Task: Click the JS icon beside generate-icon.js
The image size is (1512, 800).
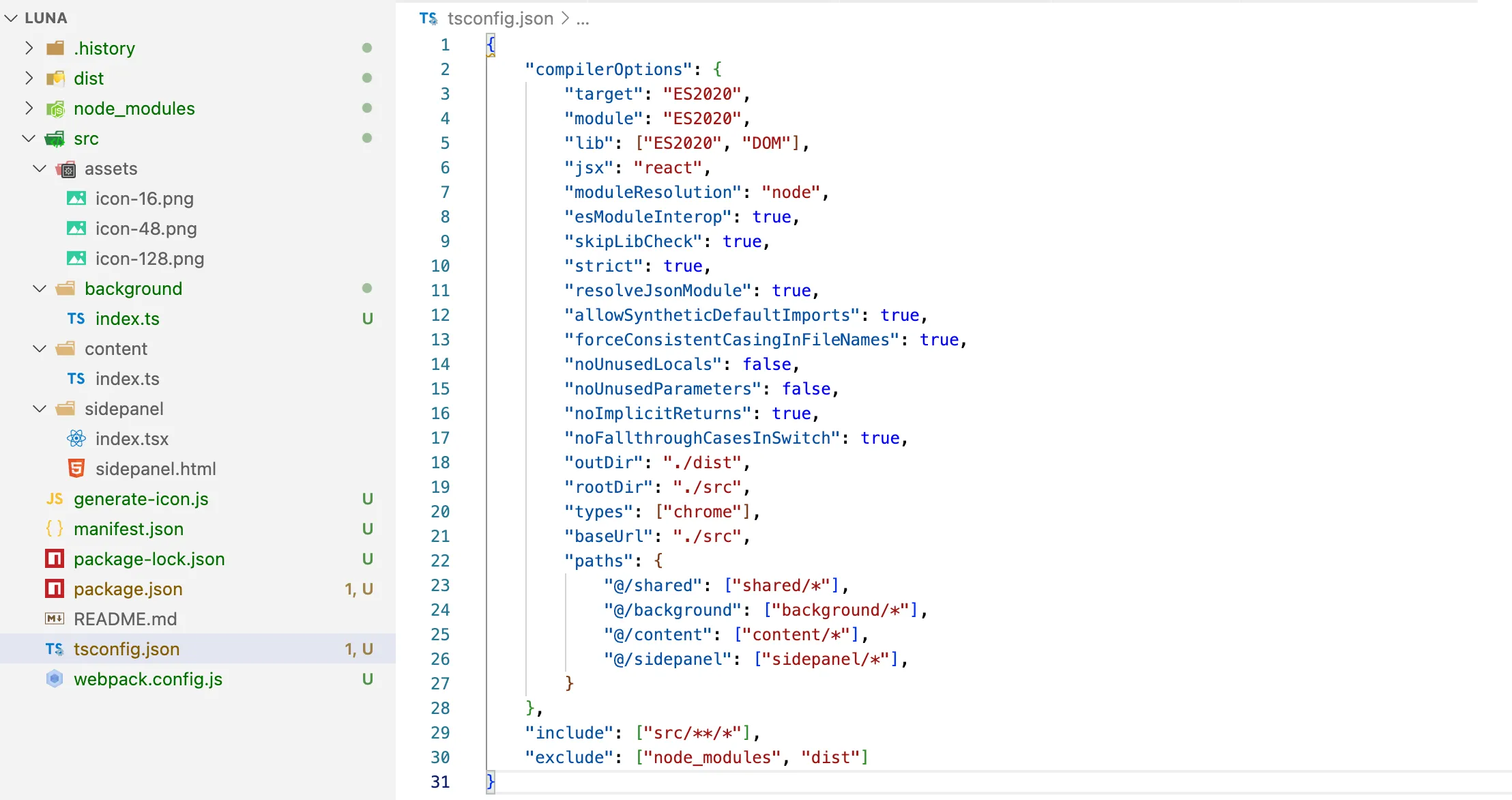Action: pos(55,498)
